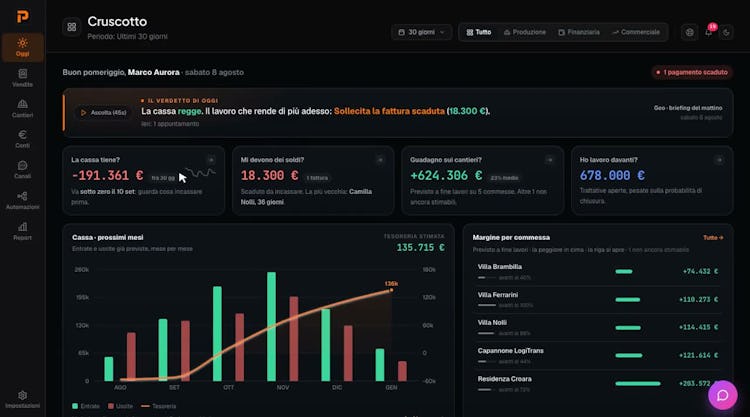Click the notifications bell icon

708,32
